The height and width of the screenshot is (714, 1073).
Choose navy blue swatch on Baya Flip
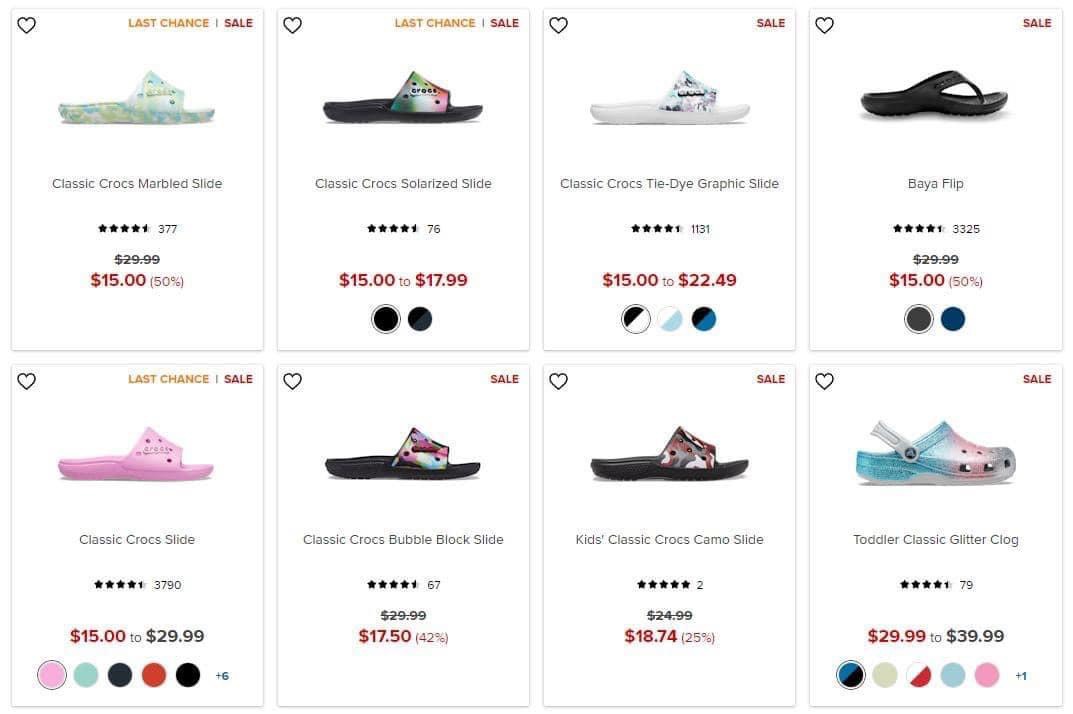953,319
